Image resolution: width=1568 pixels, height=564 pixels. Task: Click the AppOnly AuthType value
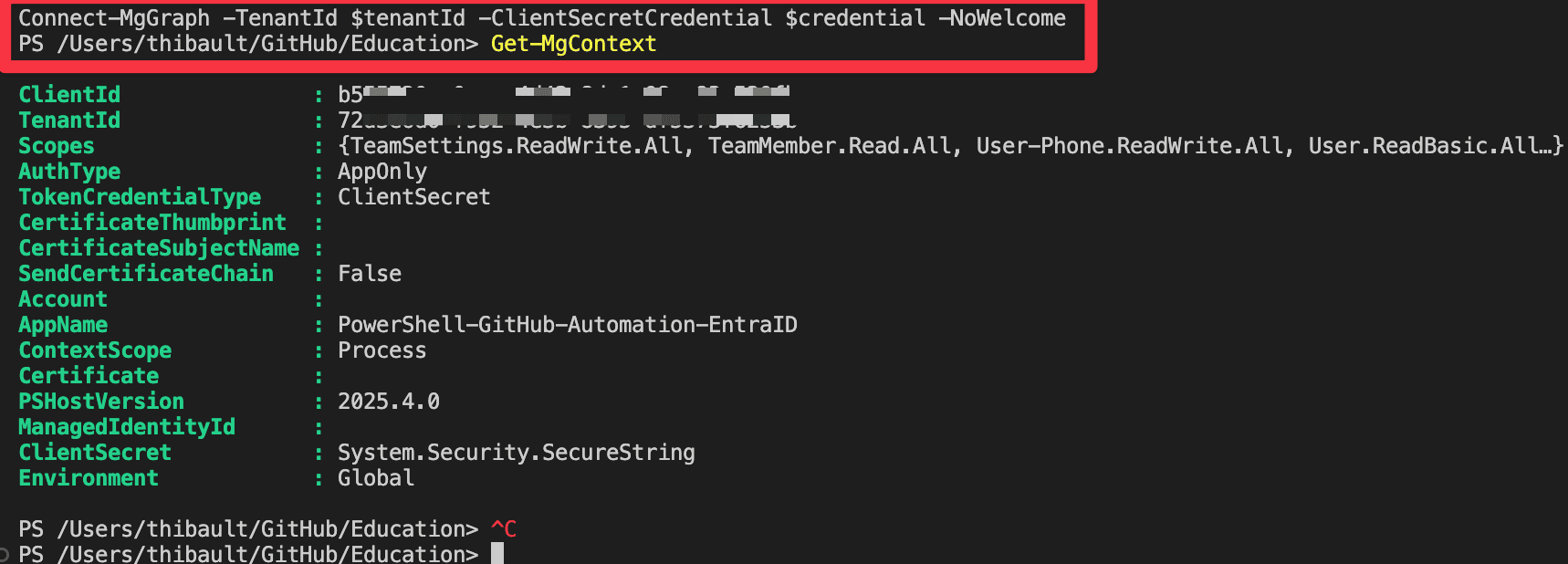[x=382, y=172]
